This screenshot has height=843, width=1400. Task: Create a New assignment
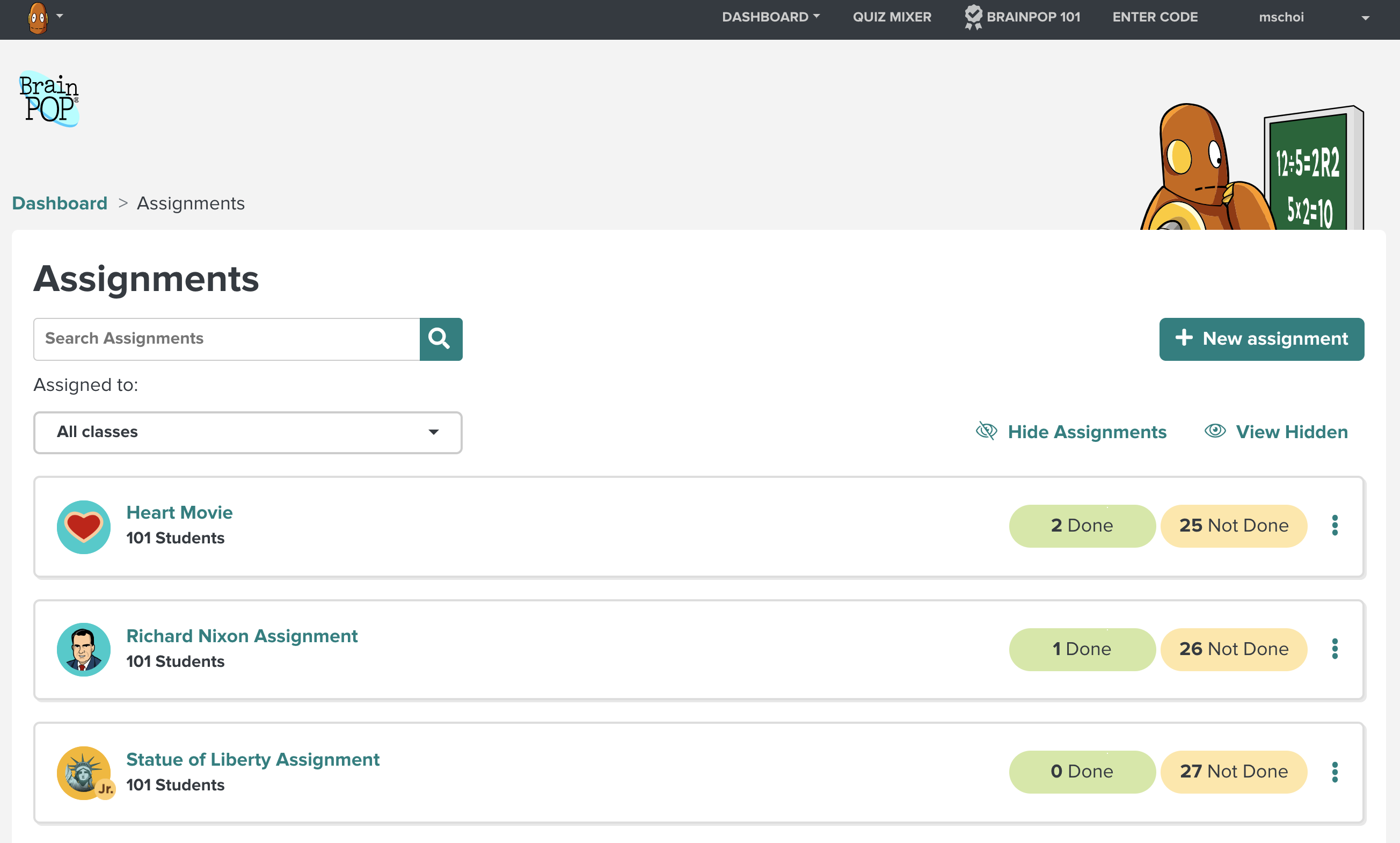pyautogui.click(x=1262, y=339)
